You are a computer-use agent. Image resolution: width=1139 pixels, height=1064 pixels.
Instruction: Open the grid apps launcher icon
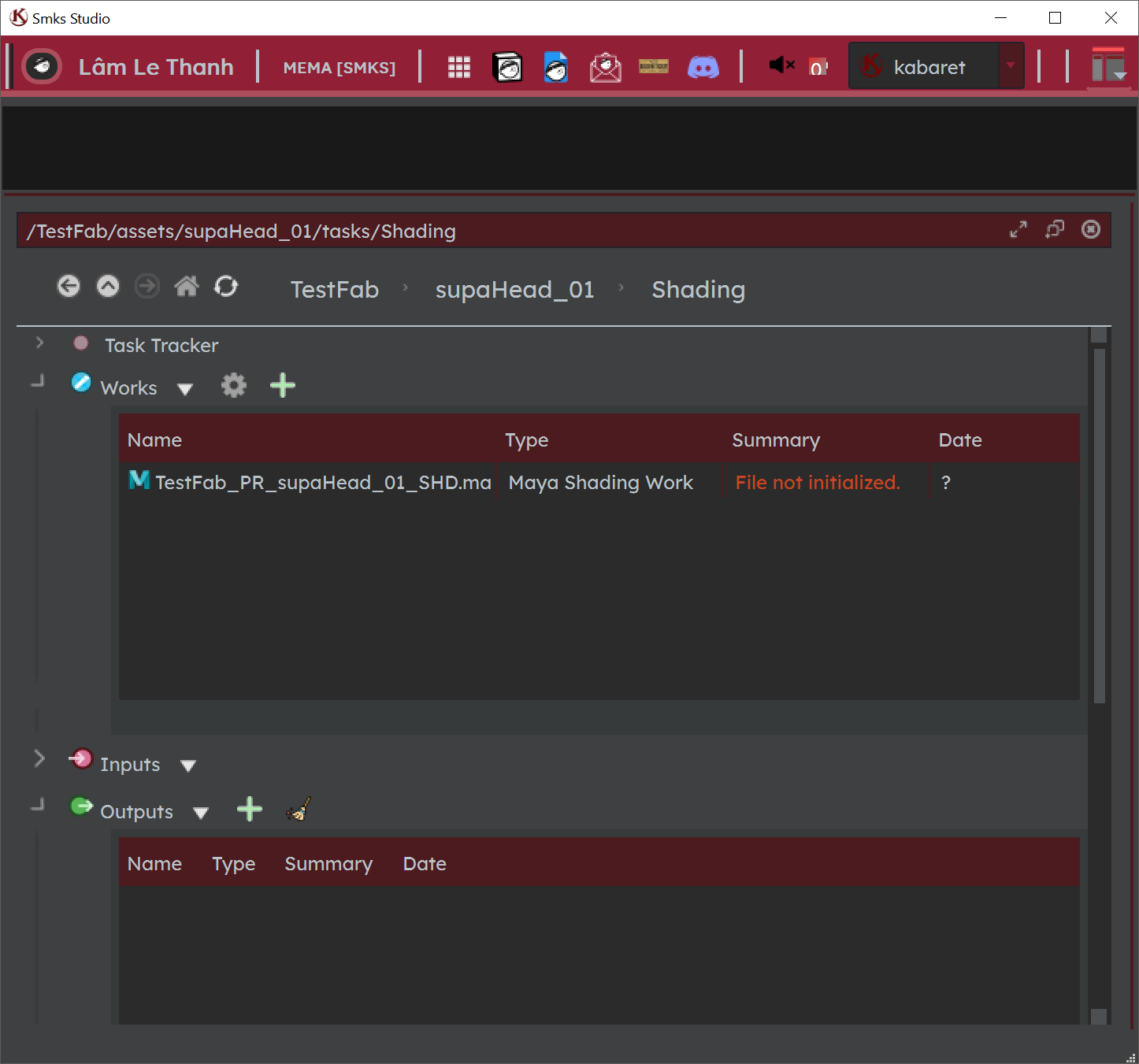(459, 67)
